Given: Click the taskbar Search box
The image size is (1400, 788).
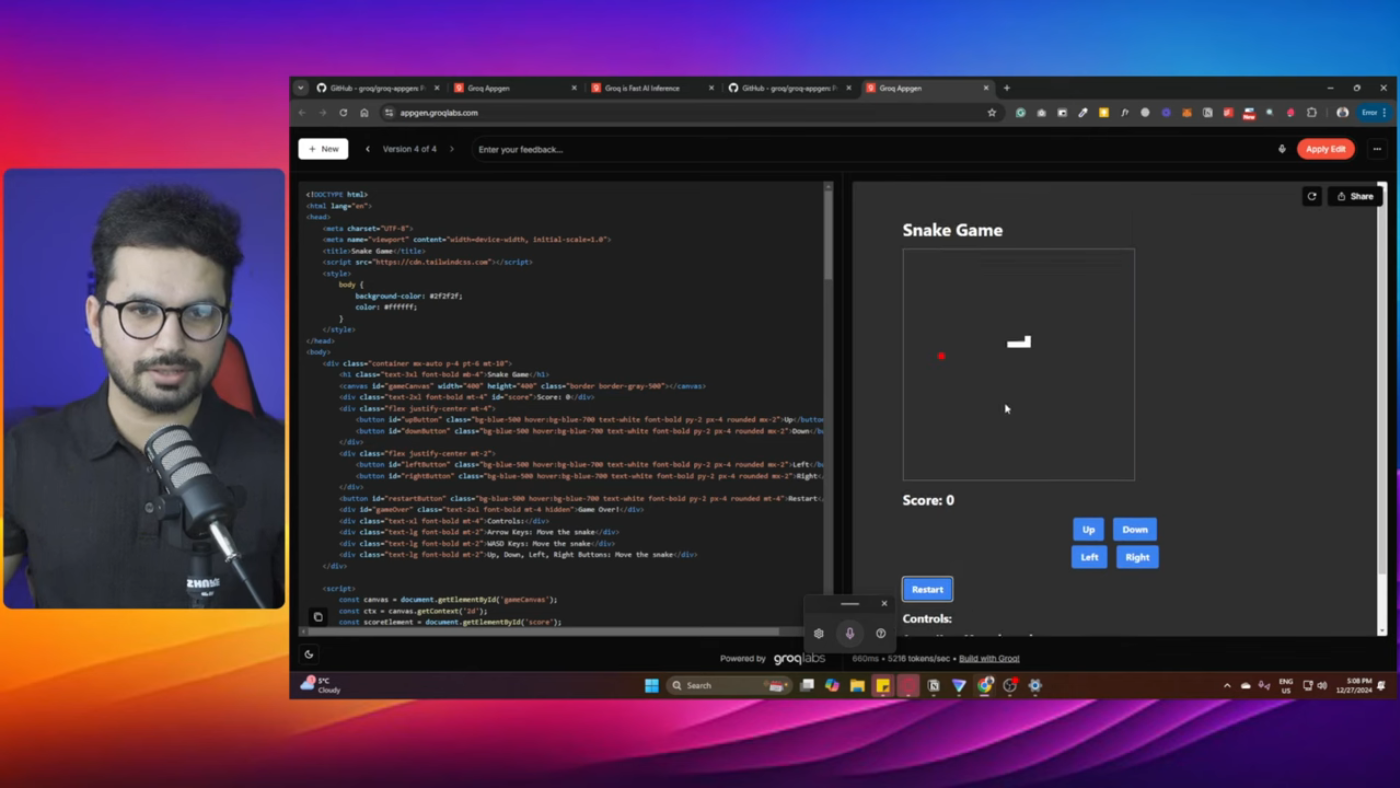Looking at the screenshot, I should 728,685.
